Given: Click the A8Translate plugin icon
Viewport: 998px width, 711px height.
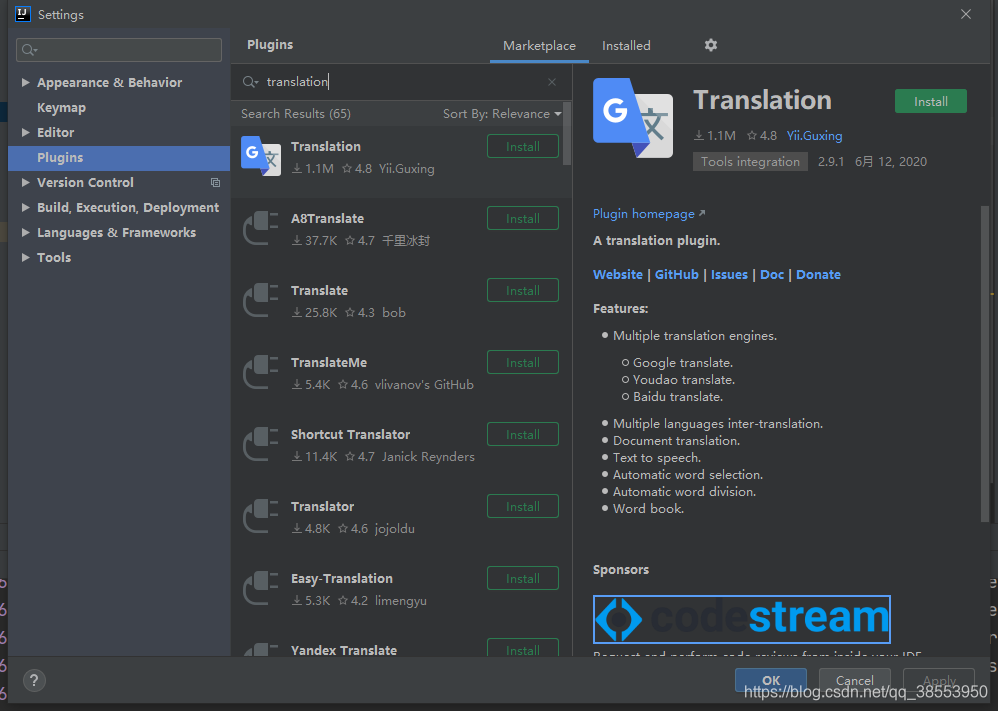Looking at the screenshot, I should click(x=261, y=228).
